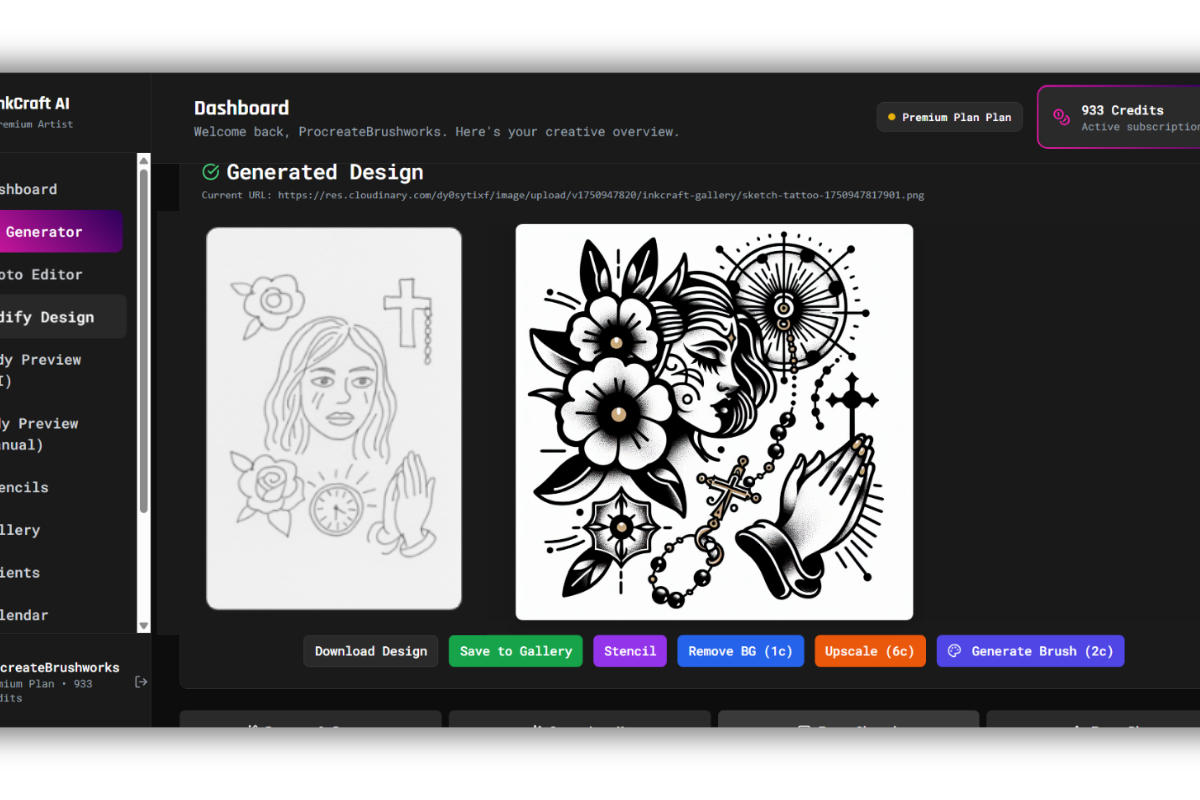Image resolution: width=1200 pixels, height=800 pixels.
Task: Open the Calendar section
Action: coord(24,615)
